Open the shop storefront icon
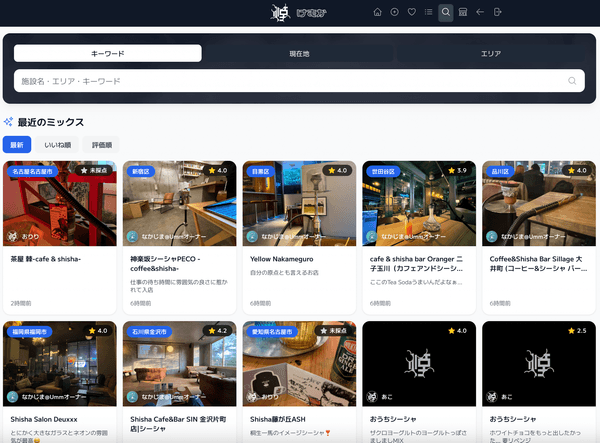 pos(463,12)
